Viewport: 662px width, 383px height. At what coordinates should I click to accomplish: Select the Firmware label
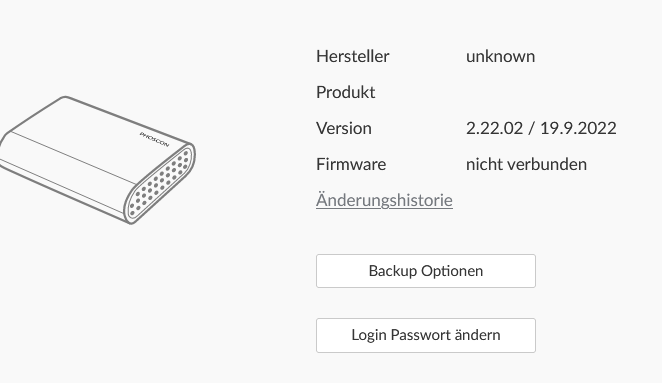(351, 164)
